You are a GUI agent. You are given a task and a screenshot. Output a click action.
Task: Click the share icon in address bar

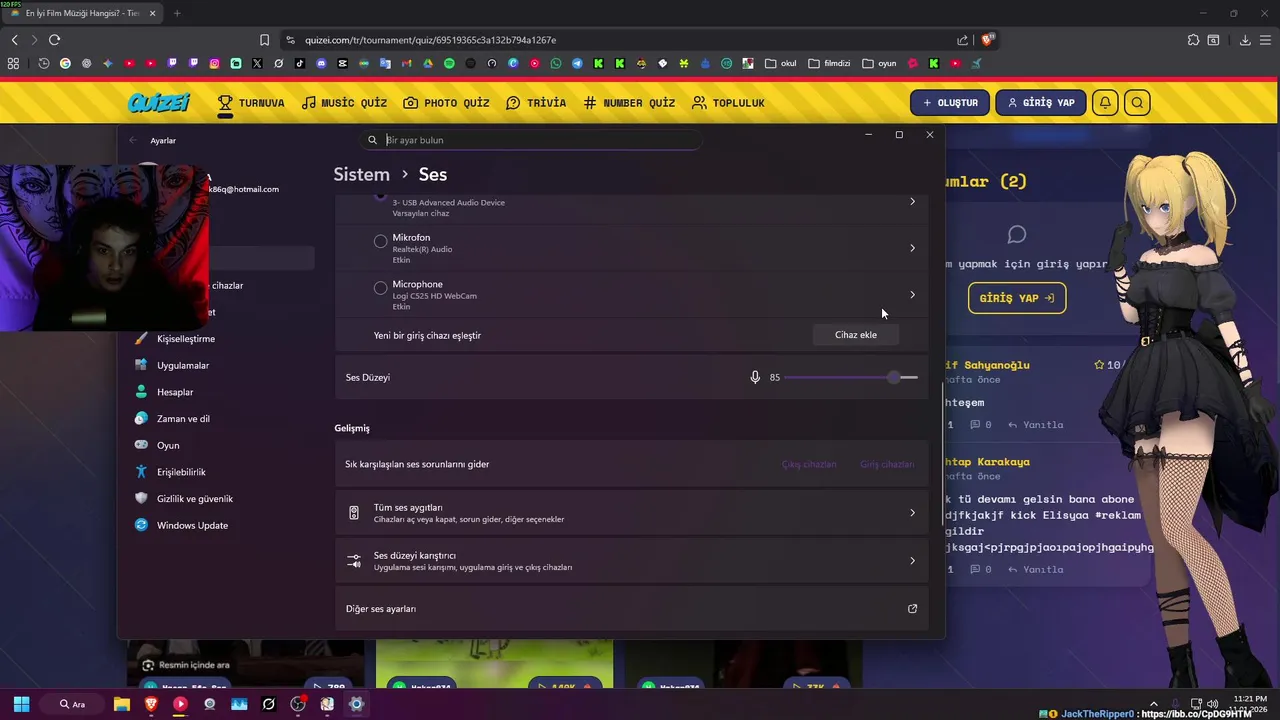pos(962,40)
